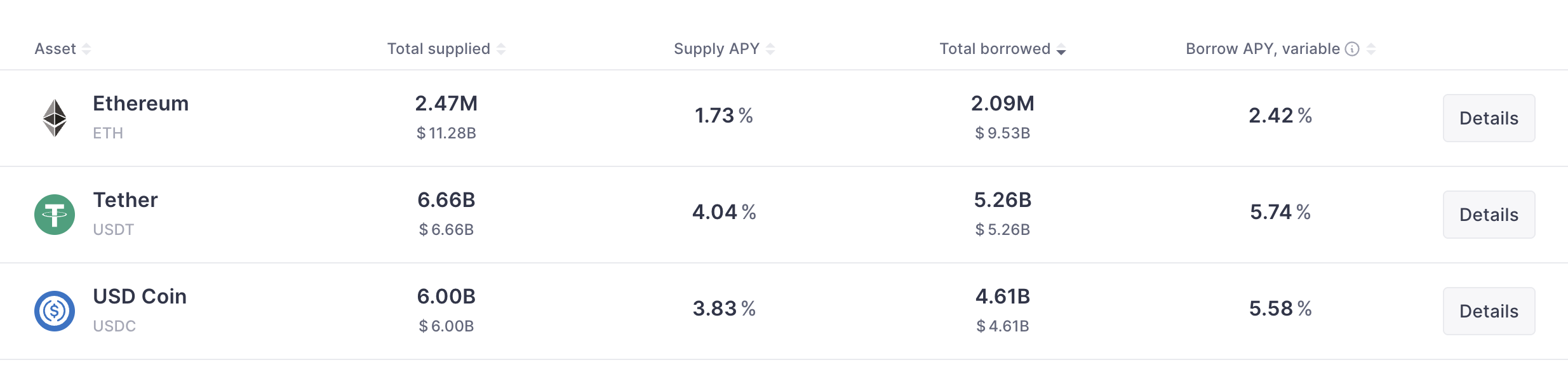Click the blue USD Coin logo
This screenshot has height=367, width=1568.
pos(55,311)
